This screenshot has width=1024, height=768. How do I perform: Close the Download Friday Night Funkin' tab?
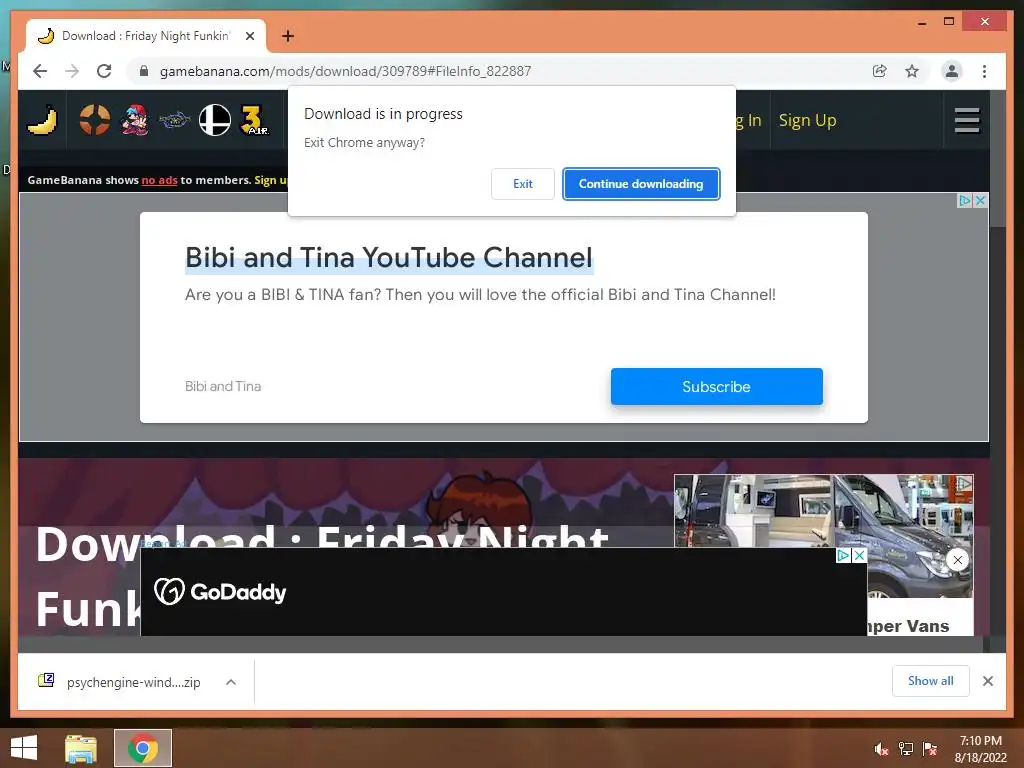point(250,36)
